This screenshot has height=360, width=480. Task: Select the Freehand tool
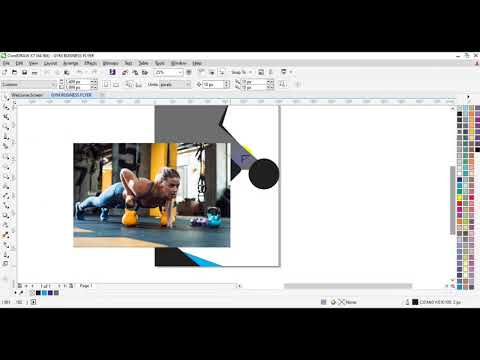pyautogui.click(x=6, y=137)
